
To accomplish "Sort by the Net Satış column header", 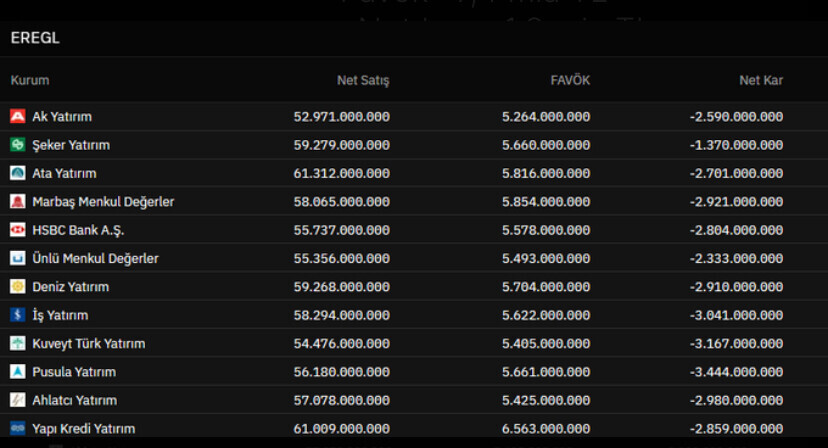I will [x=363, y=80].
